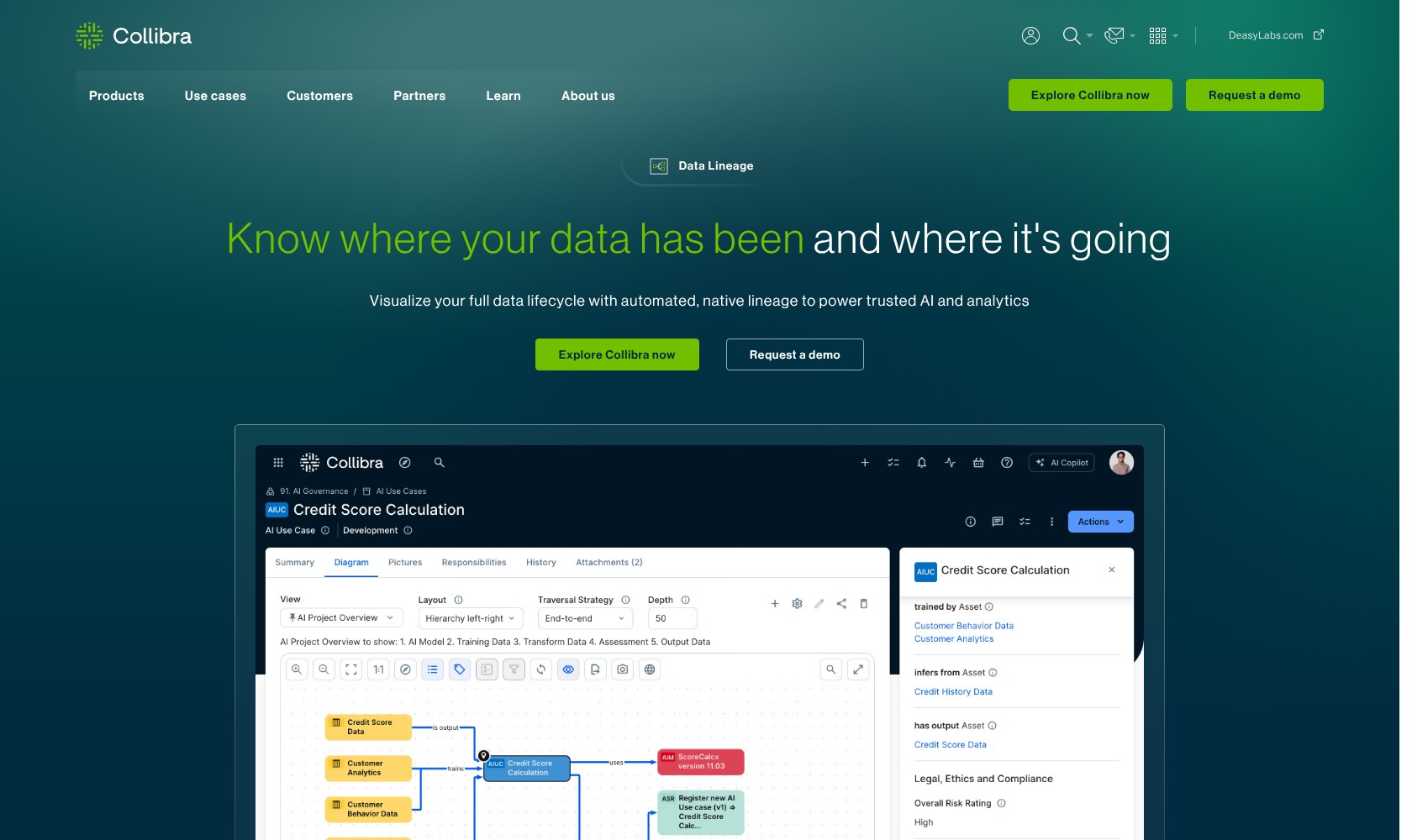Click the Depth input field showing 50
Screen dimensions: 1412x840
click(672, 618)
